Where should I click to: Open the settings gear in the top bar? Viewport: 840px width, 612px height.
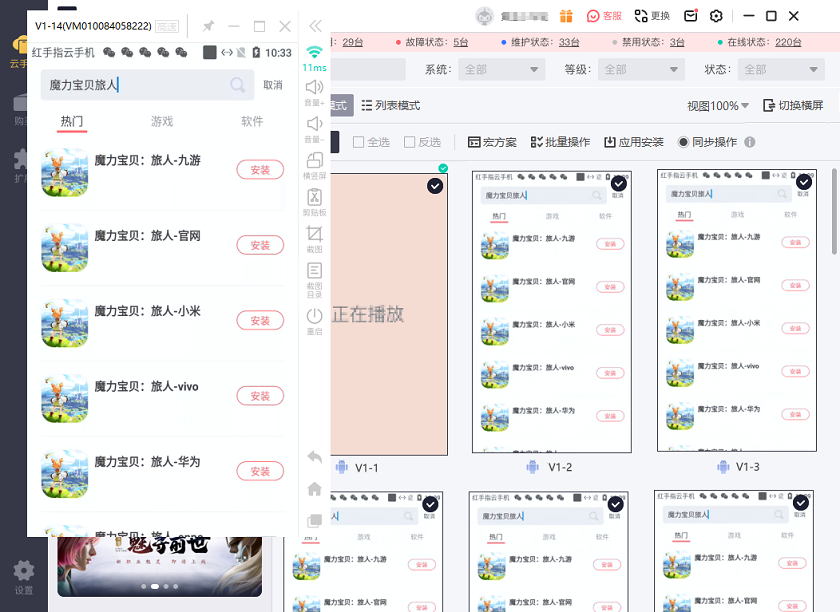pos(716,16)
